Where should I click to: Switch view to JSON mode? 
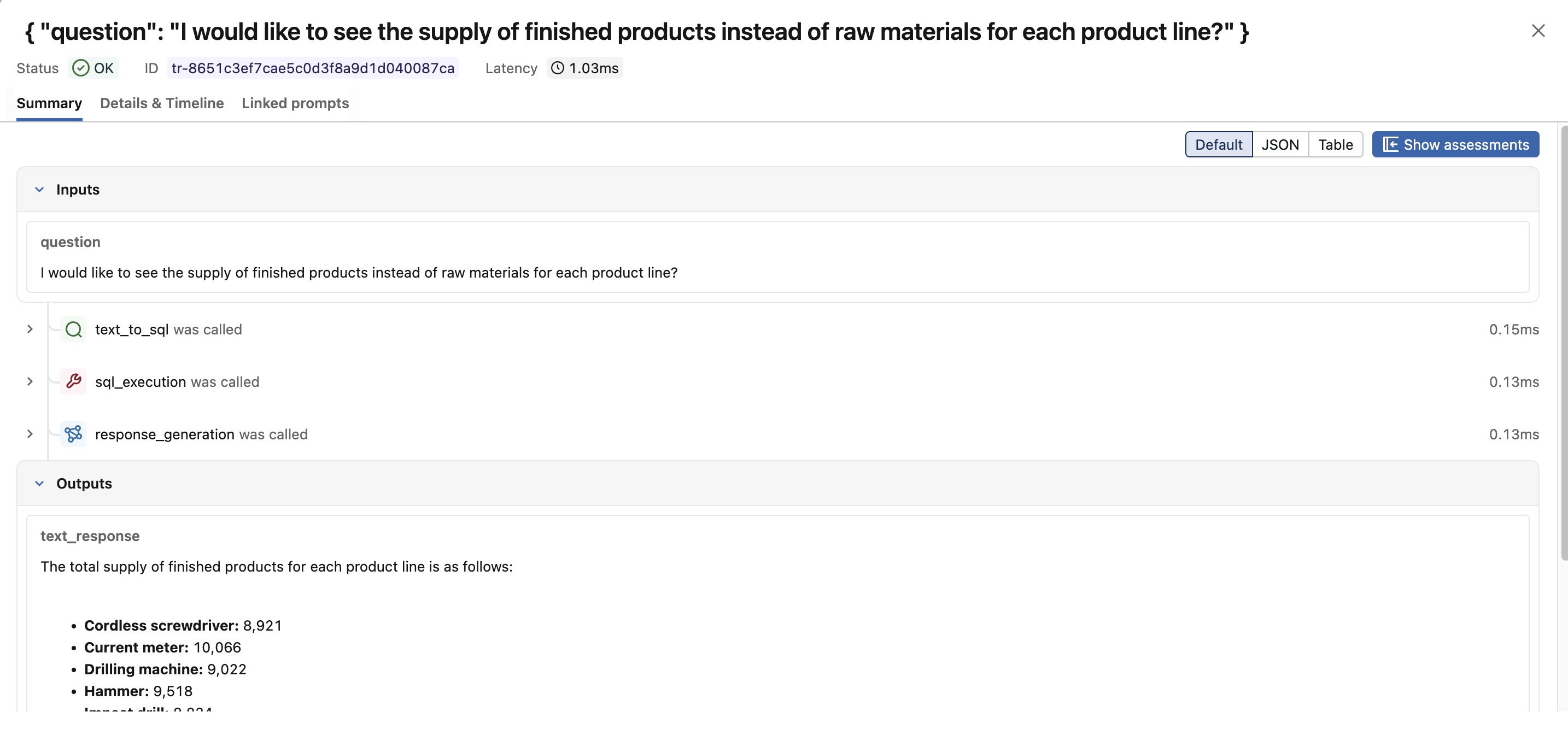click(x=1280, y=145)
